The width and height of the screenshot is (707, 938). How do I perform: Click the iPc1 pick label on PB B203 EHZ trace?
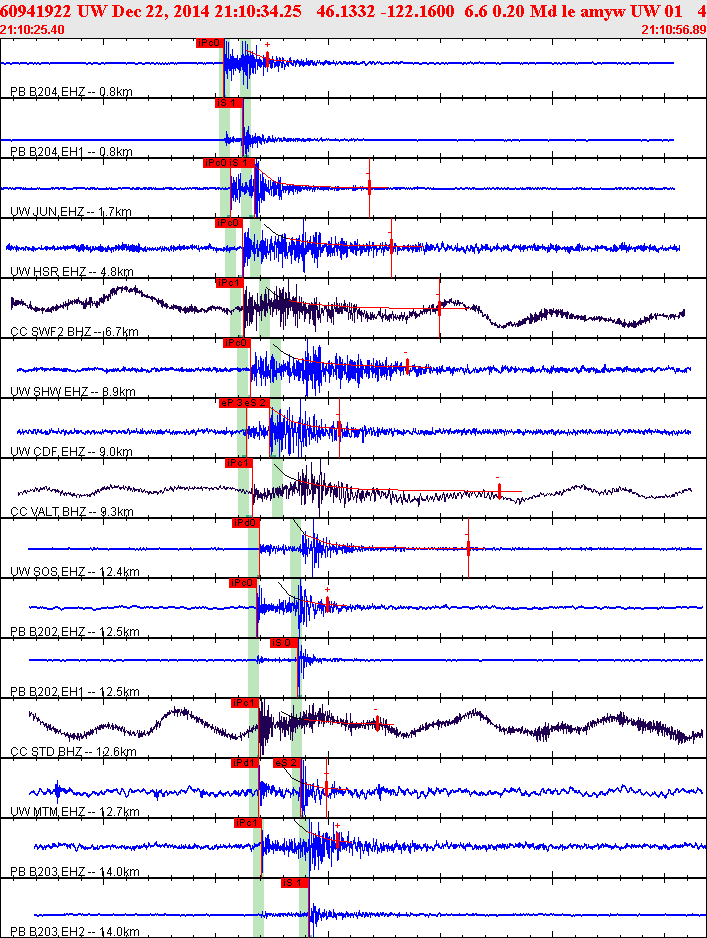tap(248, 823)
